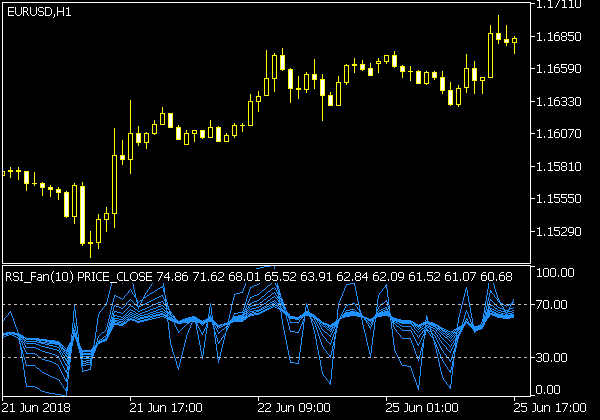Click the RSI_Fan(10) PRICE_CLOSE indicator label
The image size is (600, 420).
pos(75,276)
